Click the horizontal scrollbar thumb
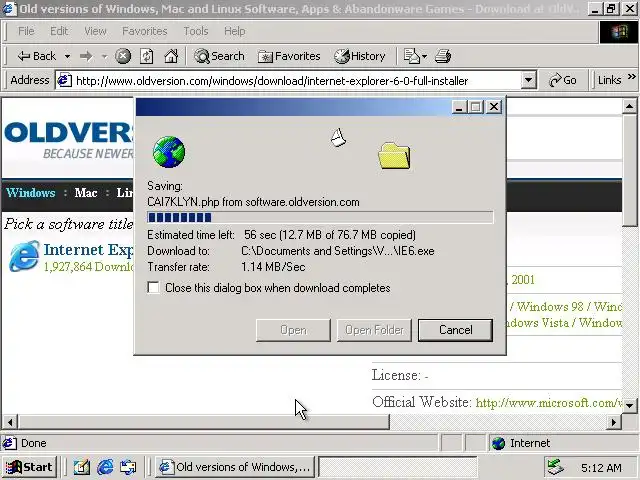640x480 pixels. (x=204, y=422)
